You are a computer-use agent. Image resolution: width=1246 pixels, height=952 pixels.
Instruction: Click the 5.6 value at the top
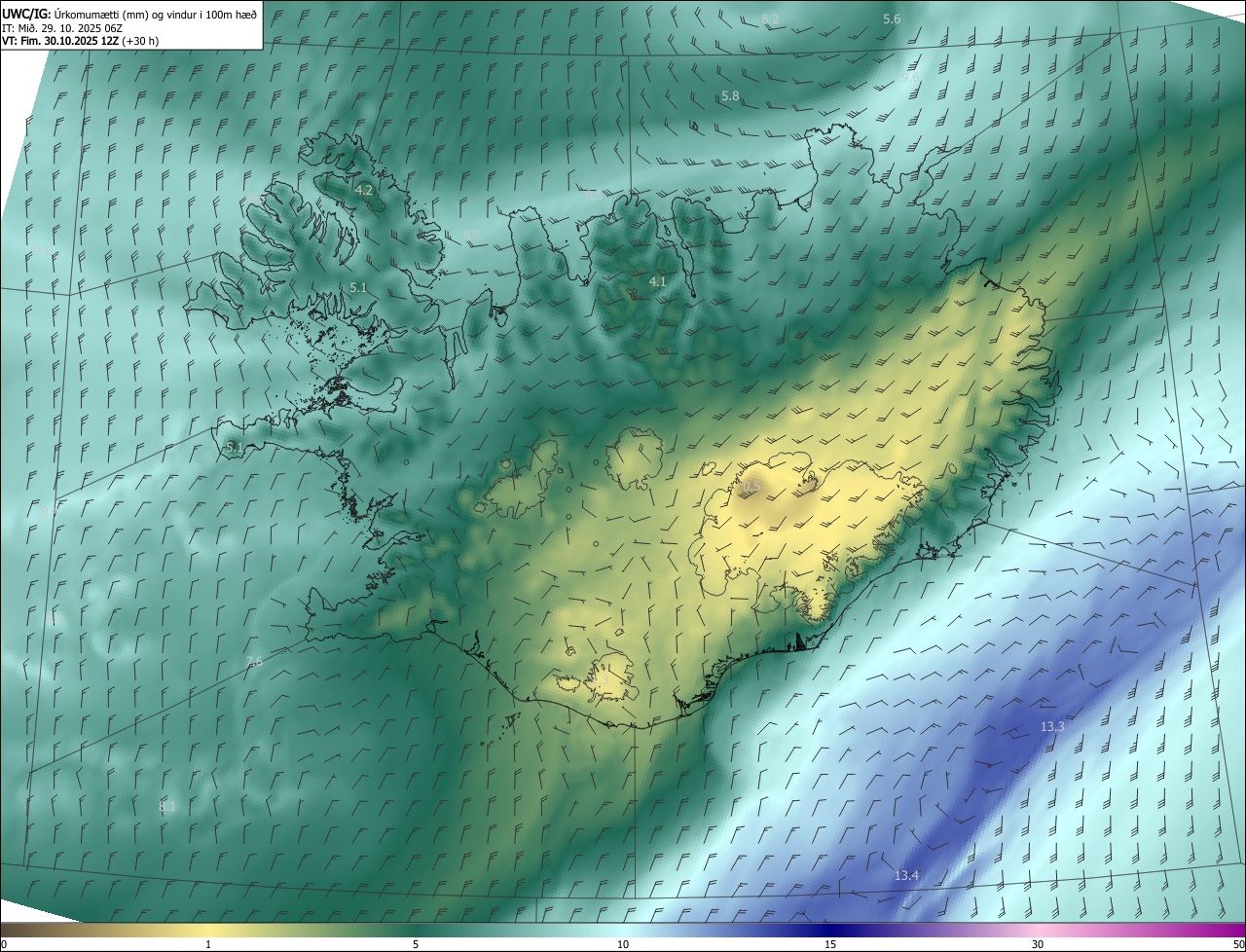pyautogui.click(x=892, y=19)
